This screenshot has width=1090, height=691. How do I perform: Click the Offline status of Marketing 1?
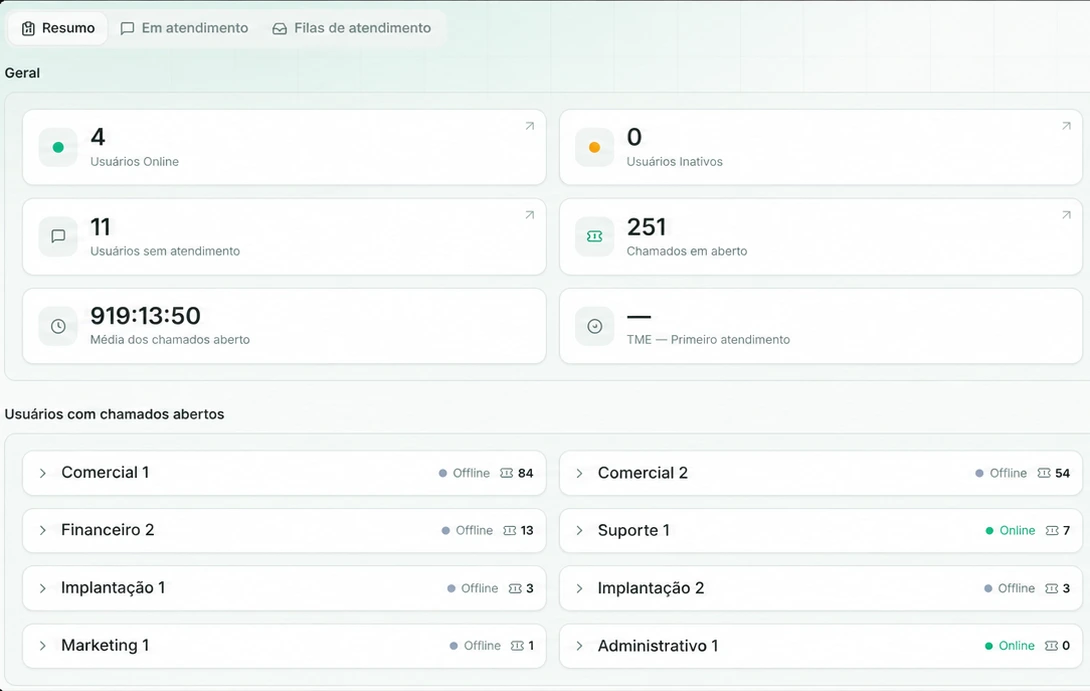pos(475,646)
